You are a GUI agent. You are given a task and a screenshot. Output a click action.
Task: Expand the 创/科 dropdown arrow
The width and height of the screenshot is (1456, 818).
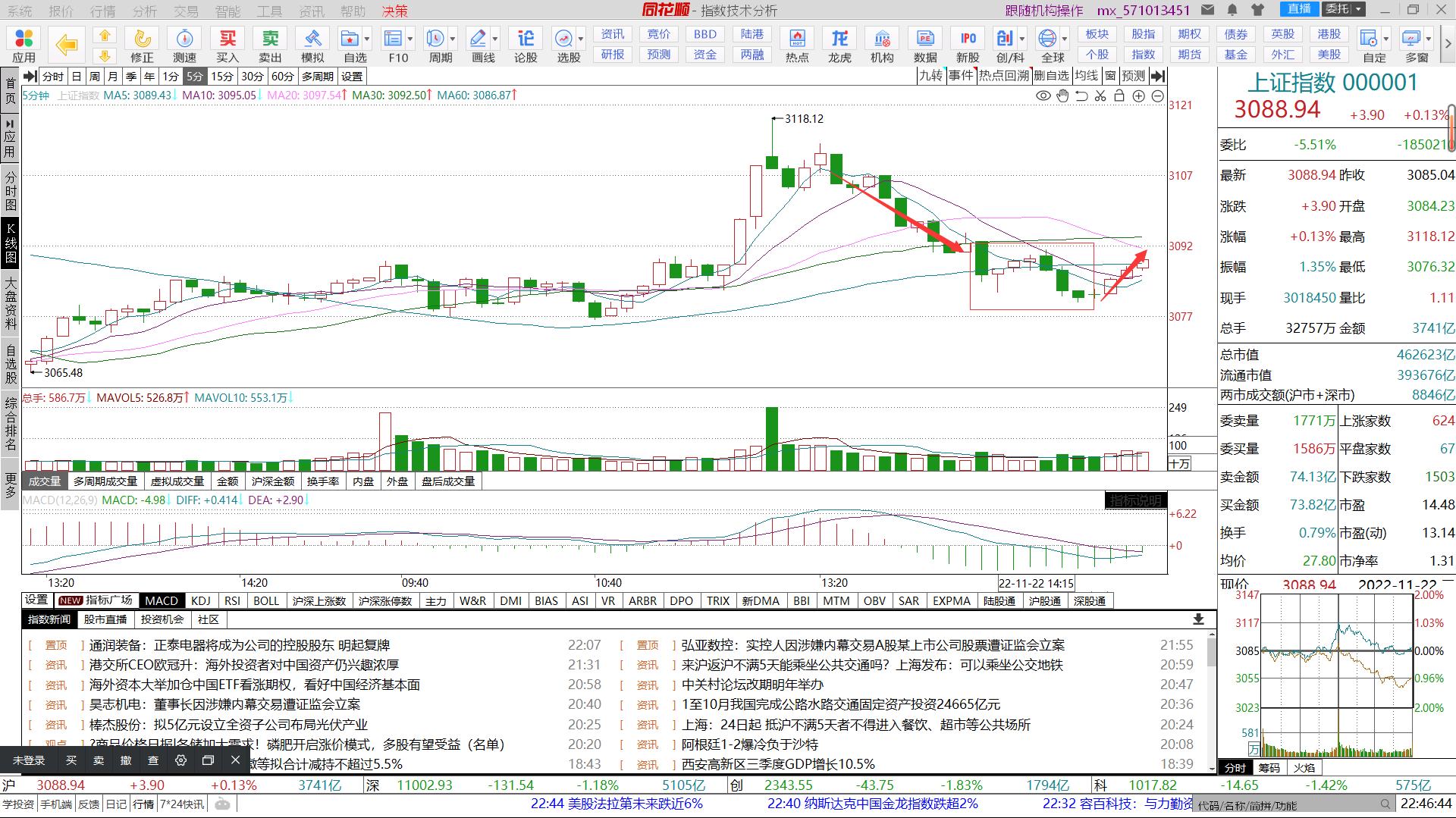pos(1022,39)
